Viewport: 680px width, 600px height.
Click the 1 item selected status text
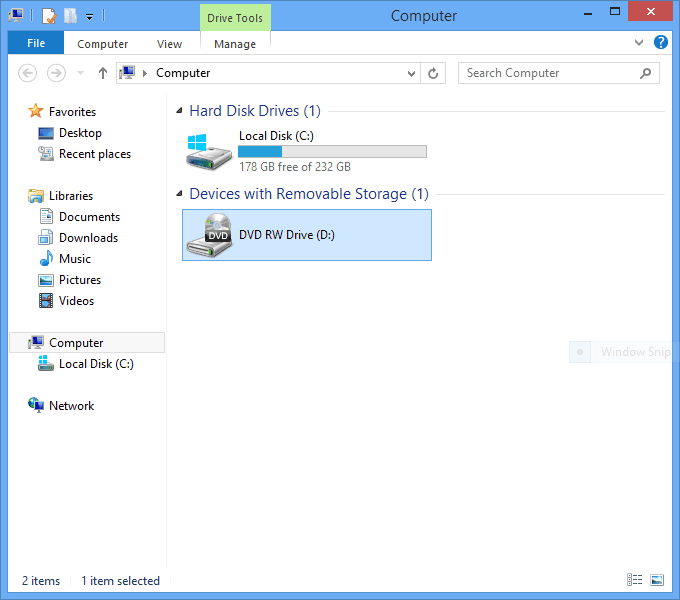point(121,581)
